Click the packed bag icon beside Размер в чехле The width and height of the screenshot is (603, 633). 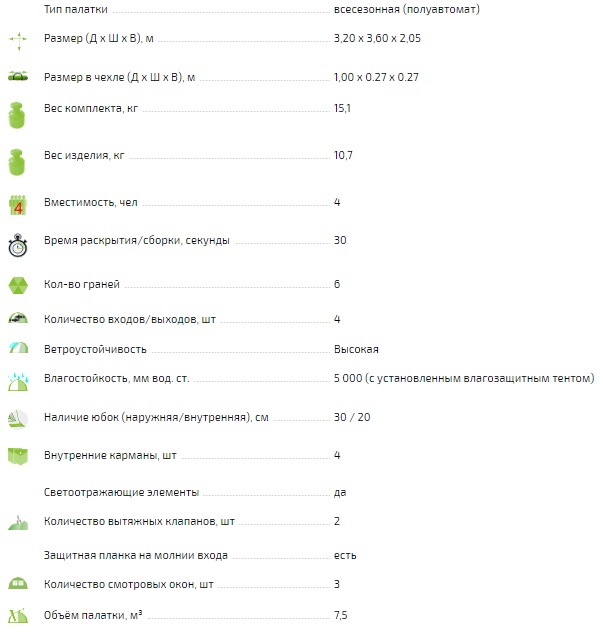coord(18,76)
